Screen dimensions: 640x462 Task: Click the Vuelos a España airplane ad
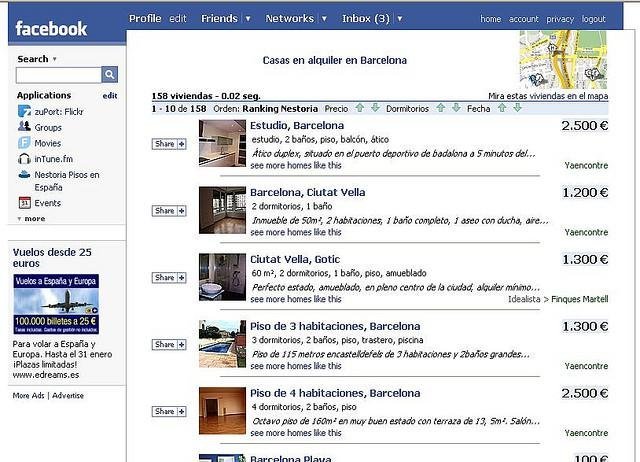(x=56, y=304)
